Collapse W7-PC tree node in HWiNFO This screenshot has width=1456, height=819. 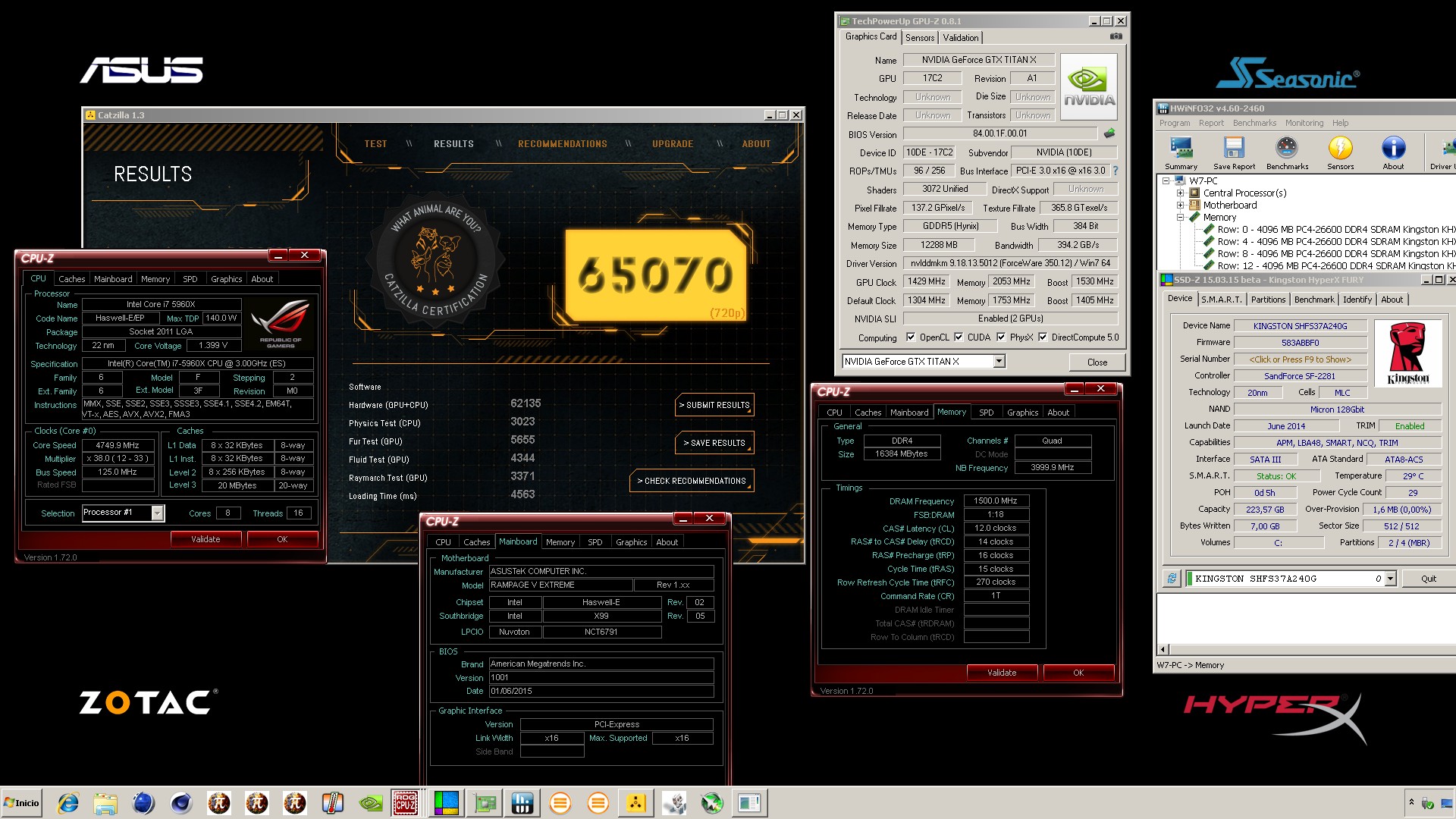click(x=1166, y=180)
